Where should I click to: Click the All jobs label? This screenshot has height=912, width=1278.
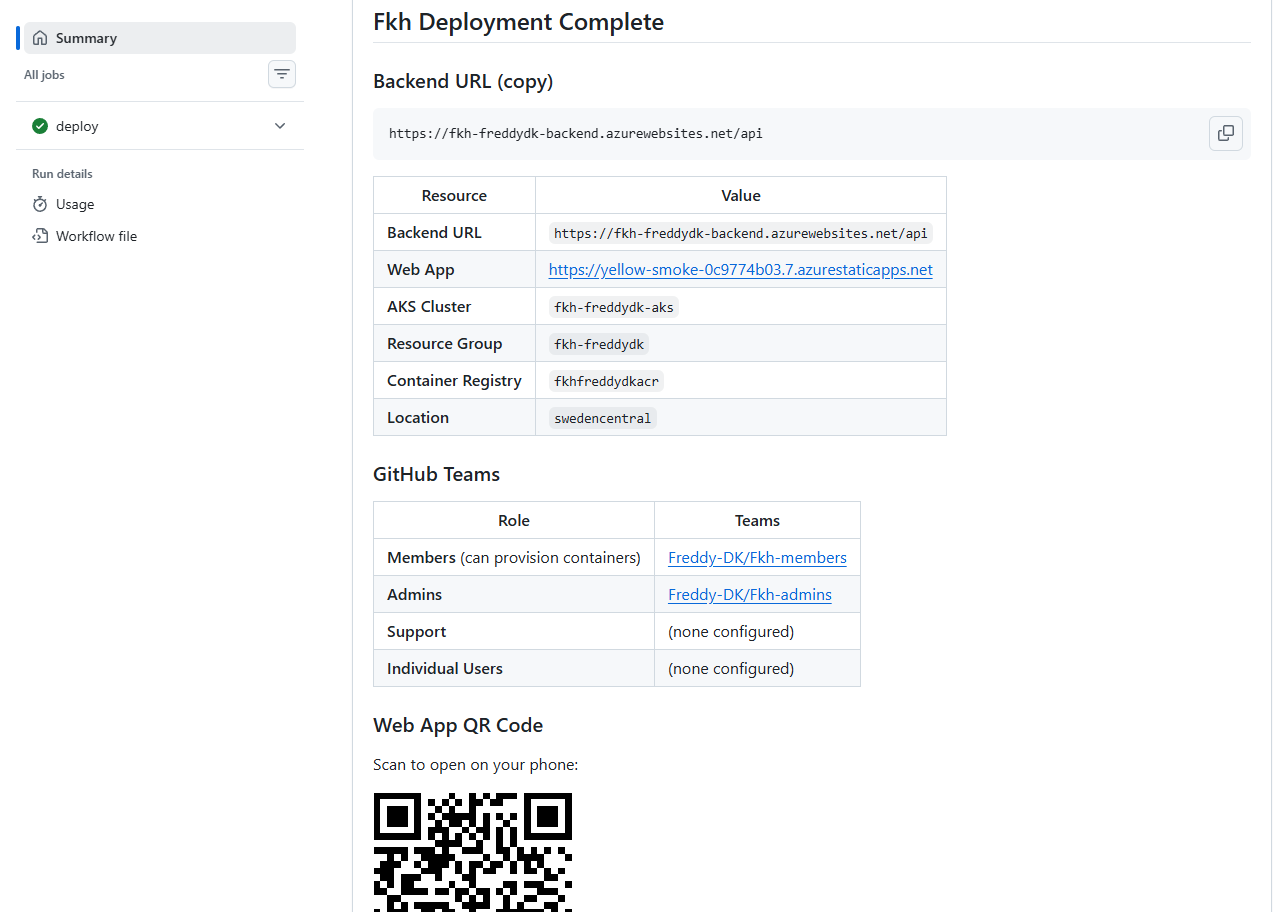point(44,75)
